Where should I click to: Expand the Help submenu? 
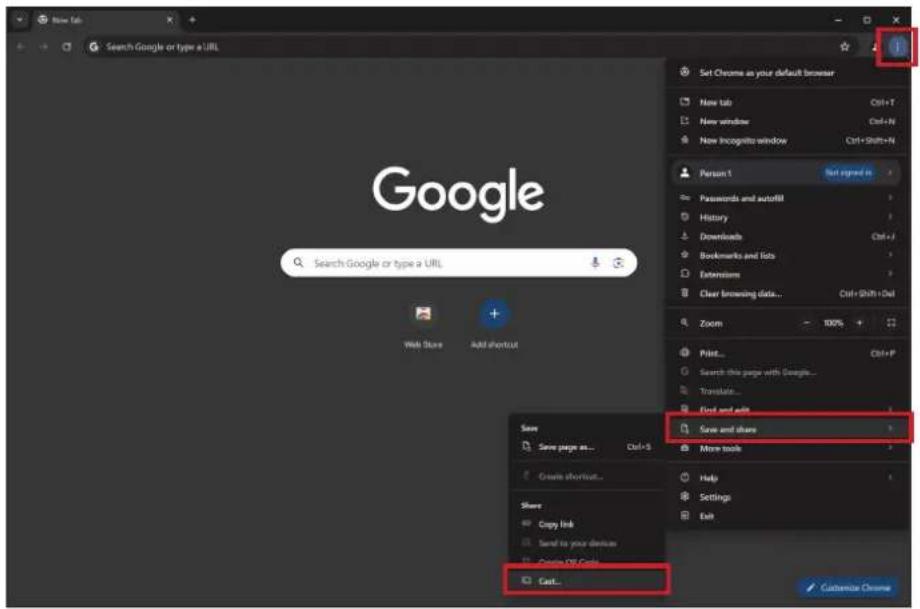(x=788, y=478)
